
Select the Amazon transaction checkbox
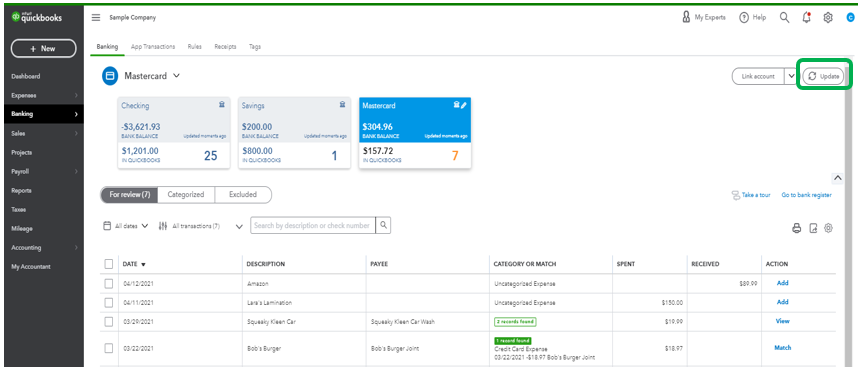click(109, 283)
